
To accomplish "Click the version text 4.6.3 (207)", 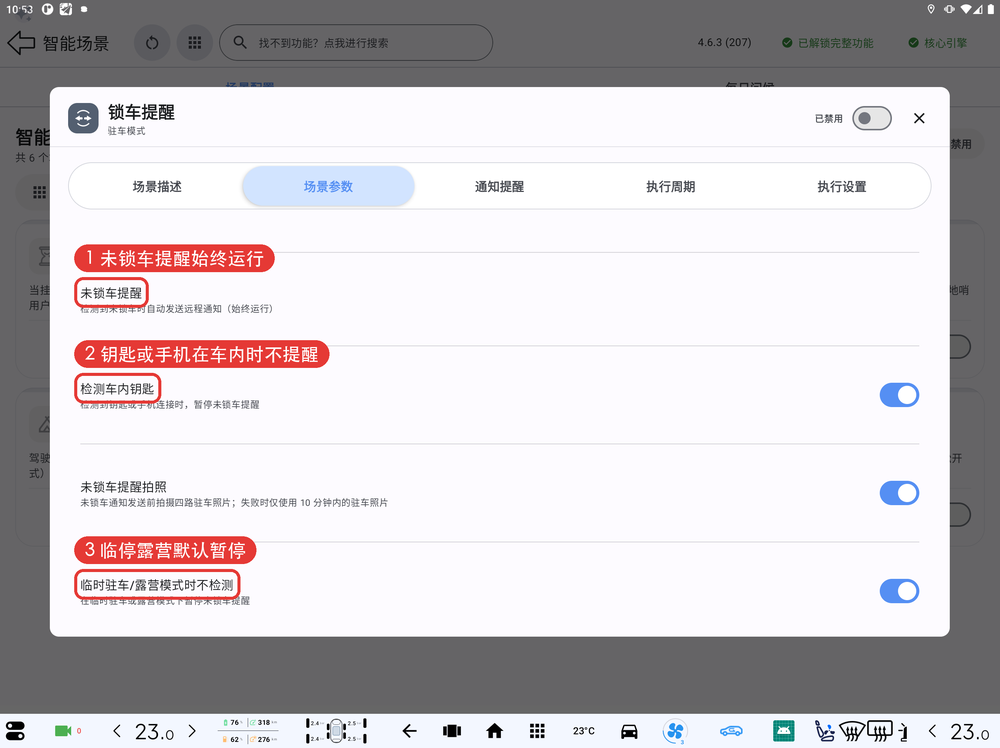I will pyautogui.click(x=724, y=43).
